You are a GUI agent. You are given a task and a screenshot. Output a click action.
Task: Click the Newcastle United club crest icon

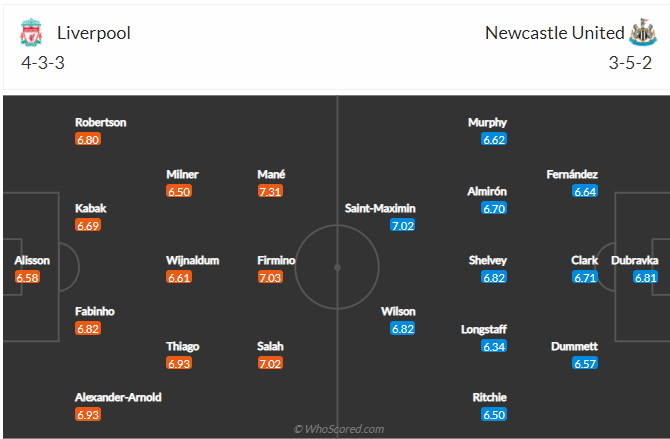click(639, 33)
